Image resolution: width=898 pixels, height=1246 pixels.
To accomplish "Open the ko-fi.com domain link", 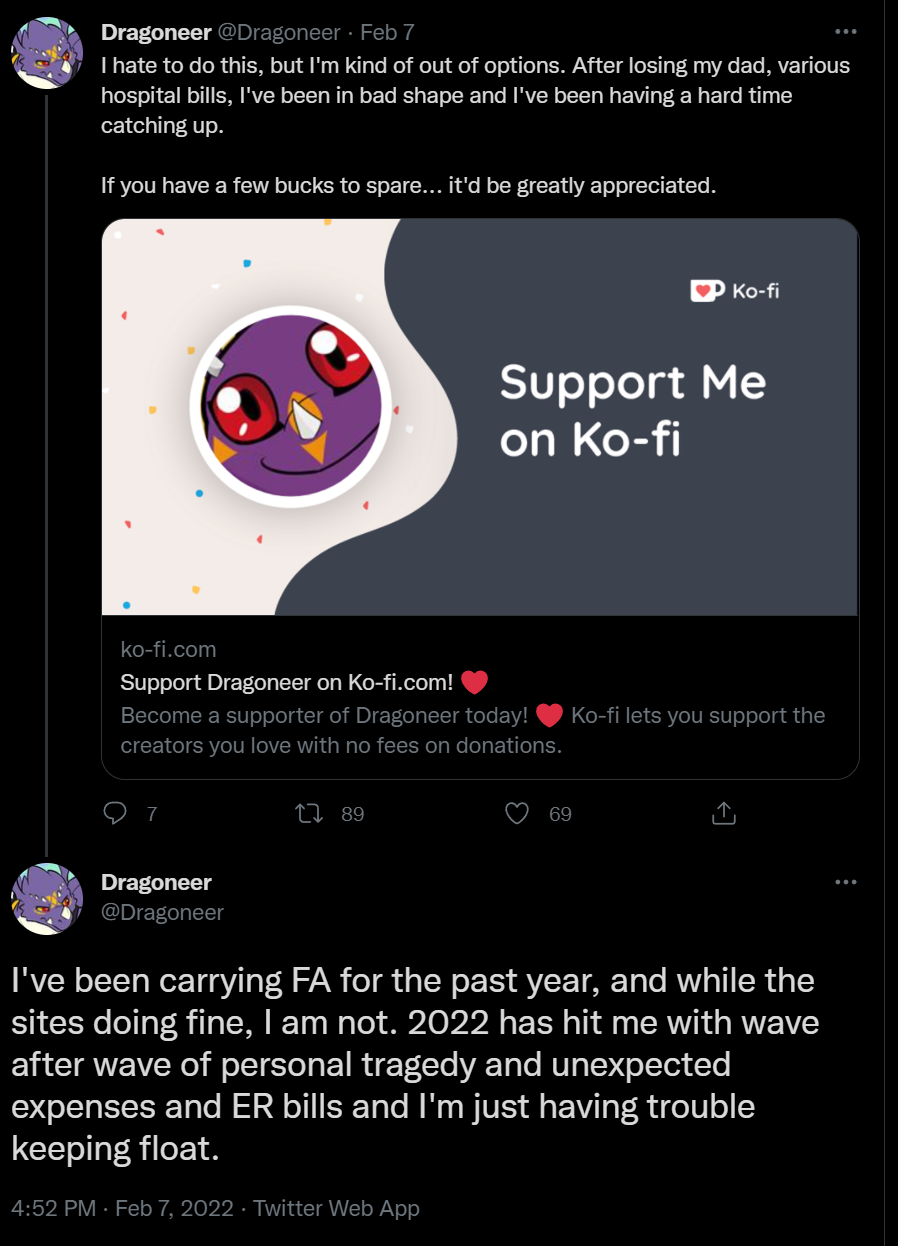I will pos(168,650).
